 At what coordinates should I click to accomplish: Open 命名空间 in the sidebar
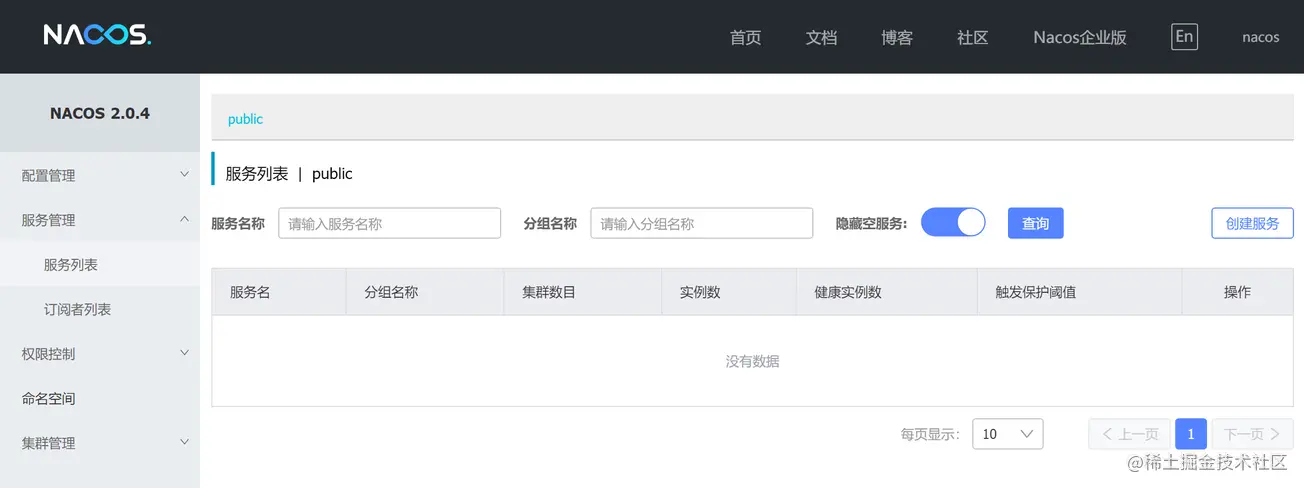[100, 398]
